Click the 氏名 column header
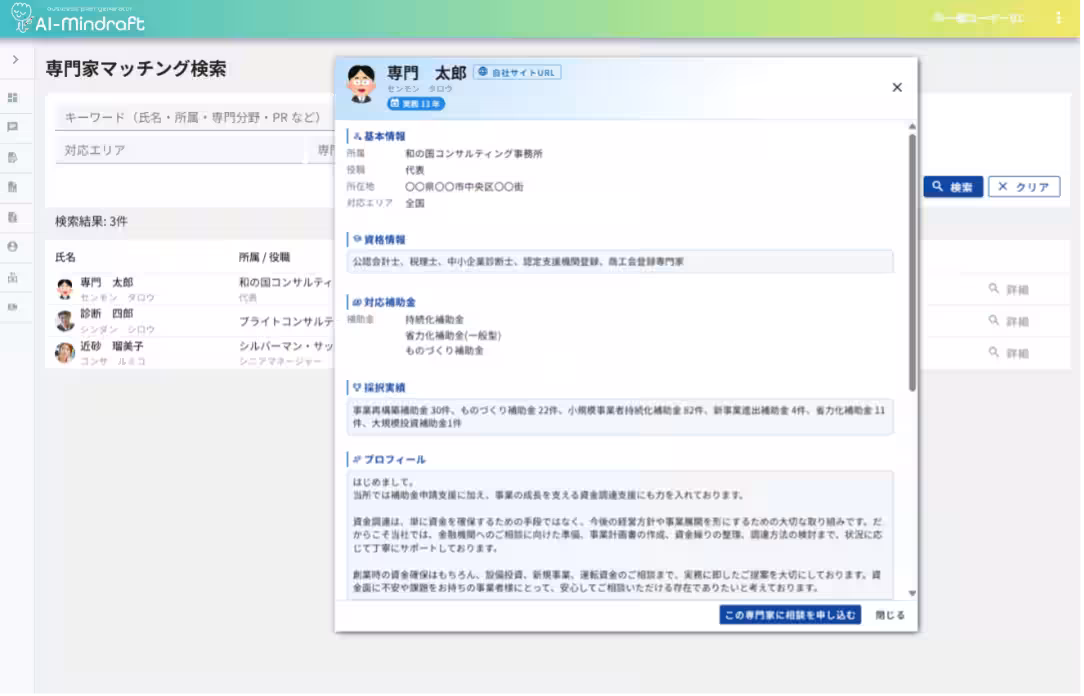1084x696 pixels. 66,258
